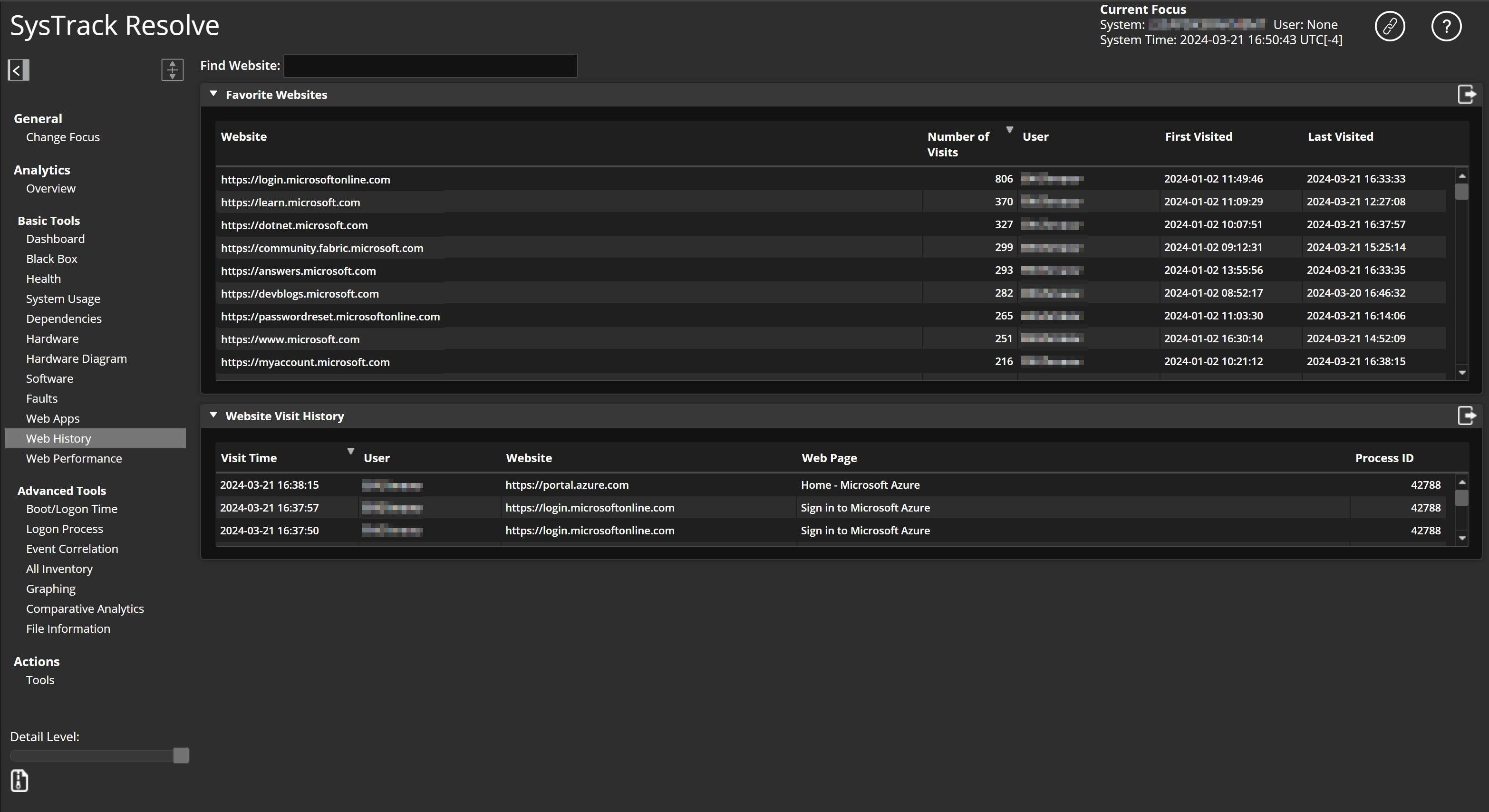Open Analytics Overview
The width and height of the screenshot is (1489, 812).
51,188
